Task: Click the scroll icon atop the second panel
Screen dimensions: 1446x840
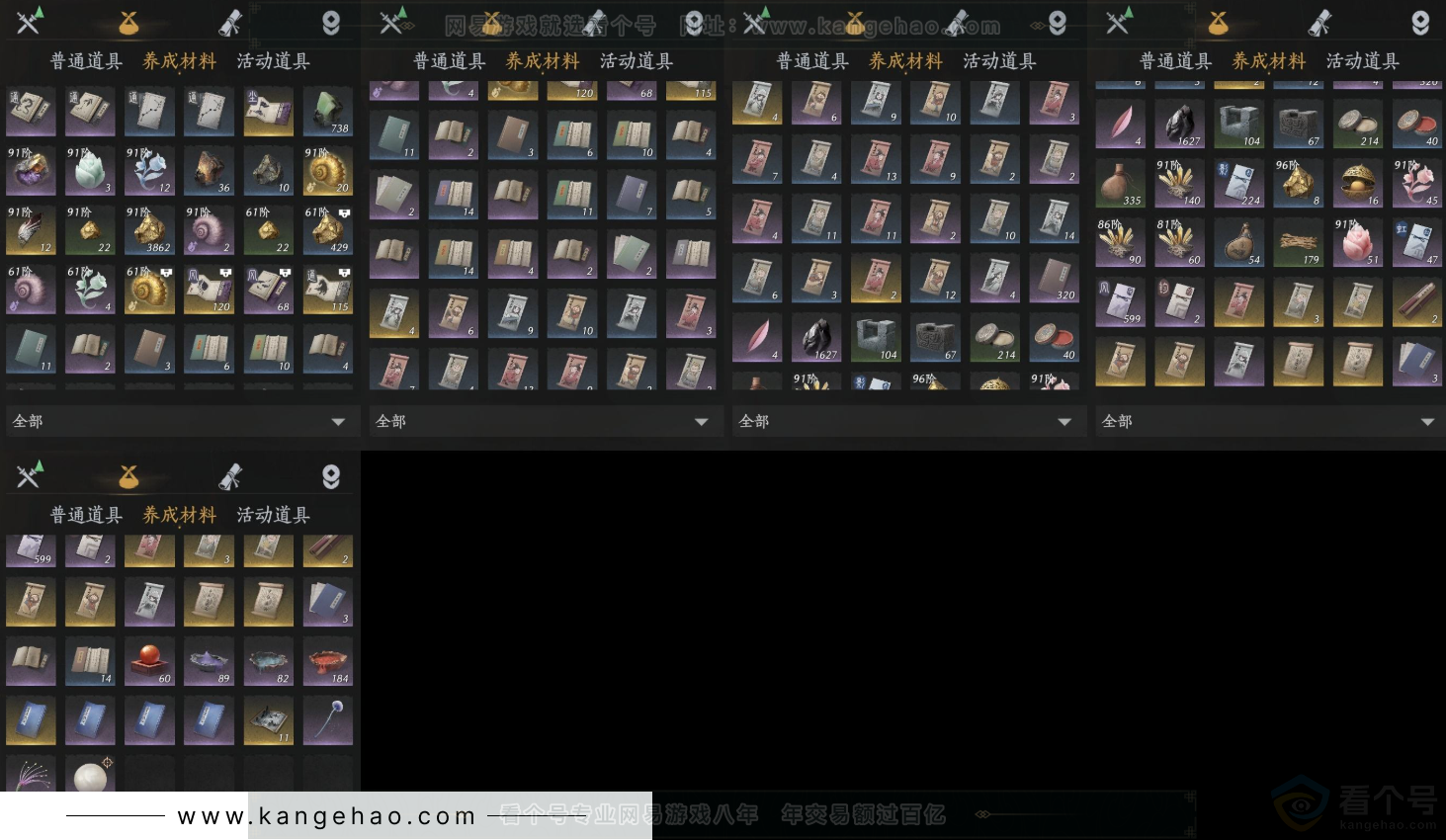Action: point(595,21)
